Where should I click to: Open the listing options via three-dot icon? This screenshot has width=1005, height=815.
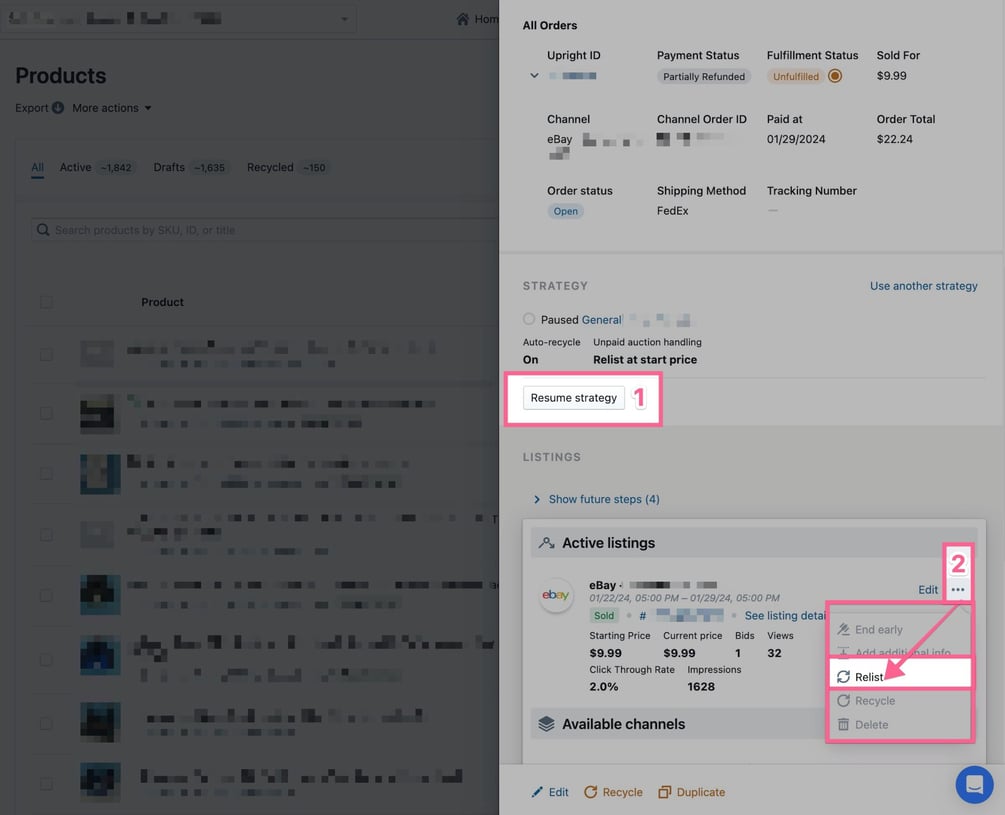[958, 589]
